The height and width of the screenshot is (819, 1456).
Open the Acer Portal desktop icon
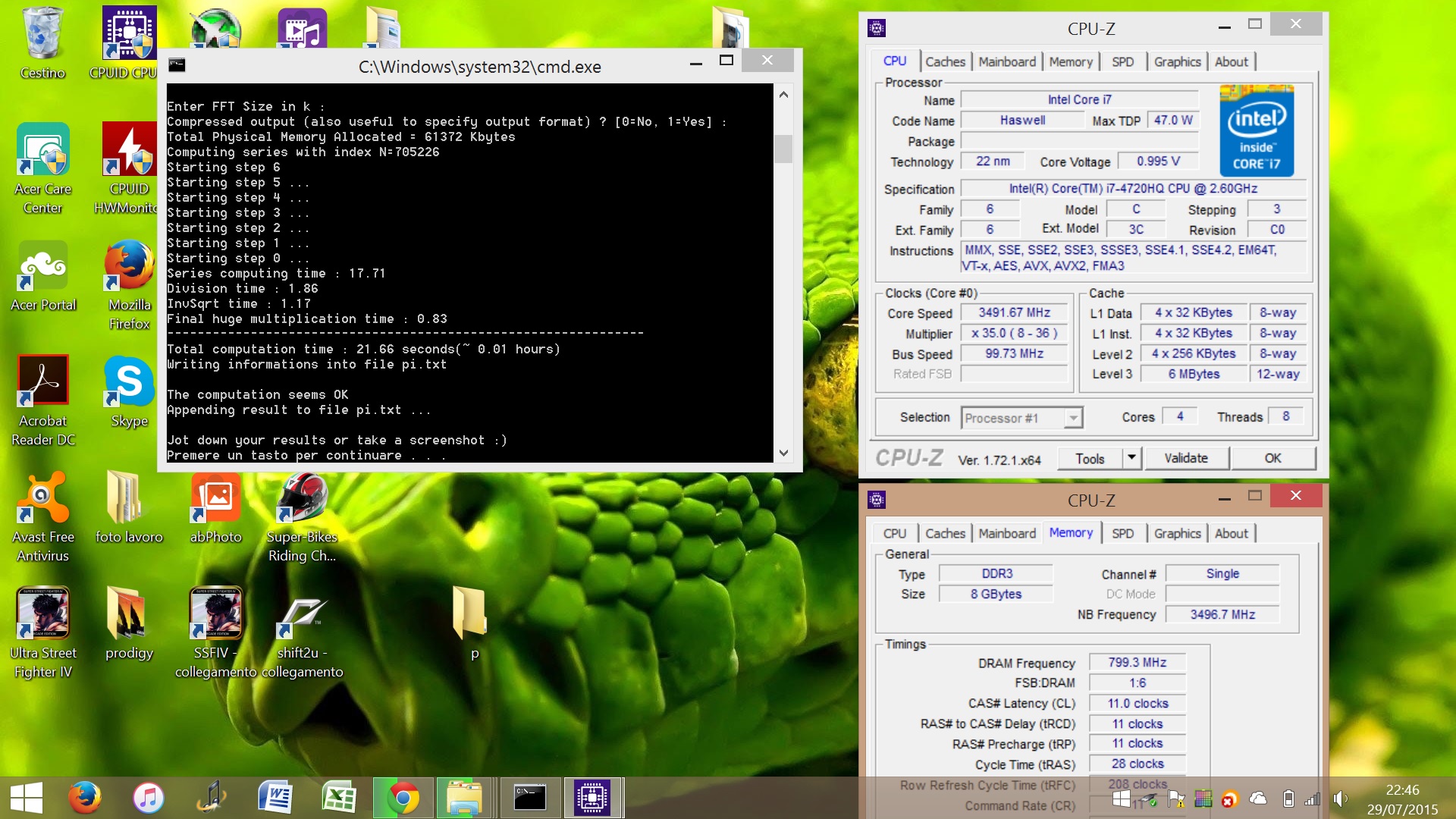(x=42, y=276)
